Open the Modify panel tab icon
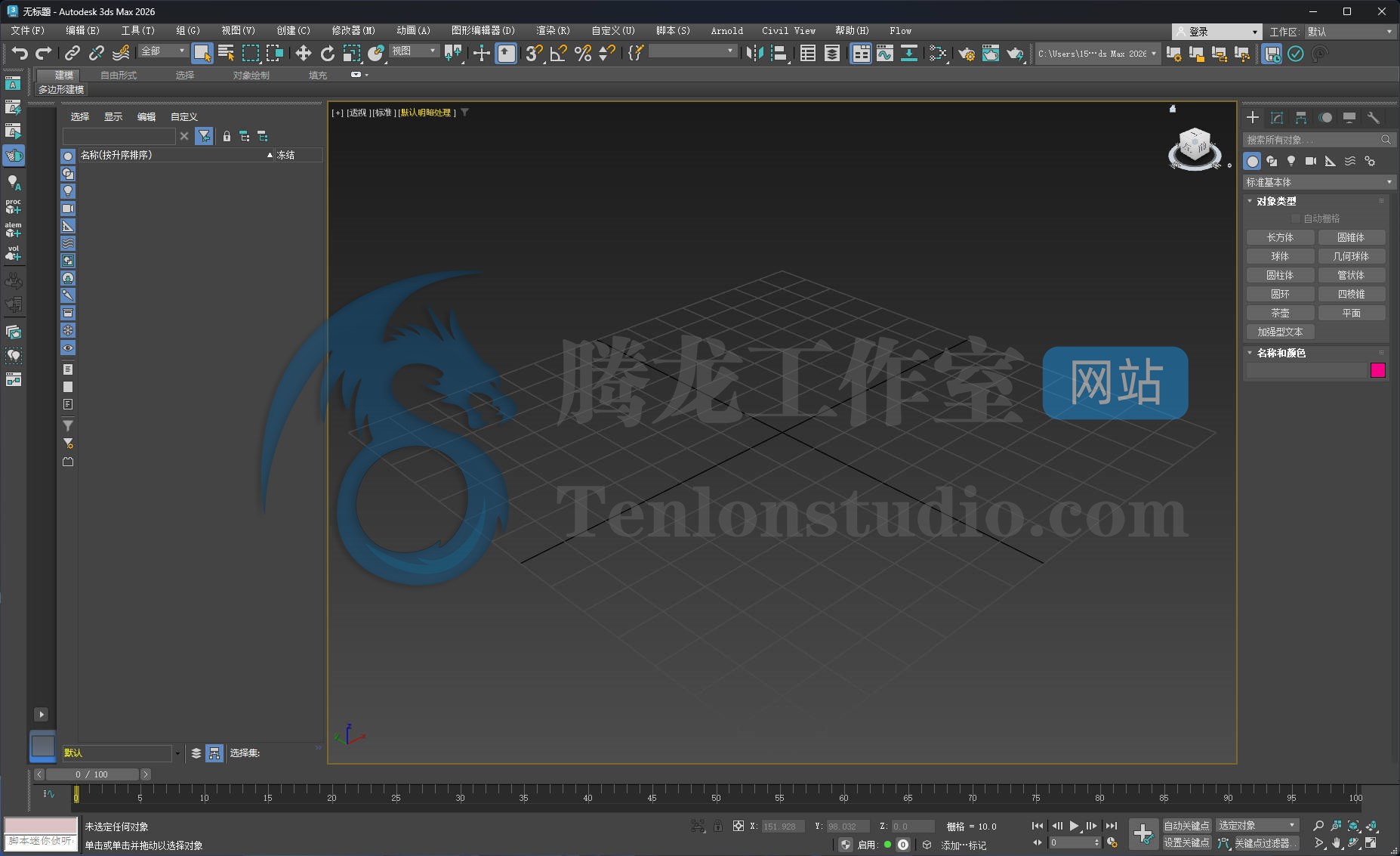The width and height of the screenshot is (1400, 856). click(1277, 118)
